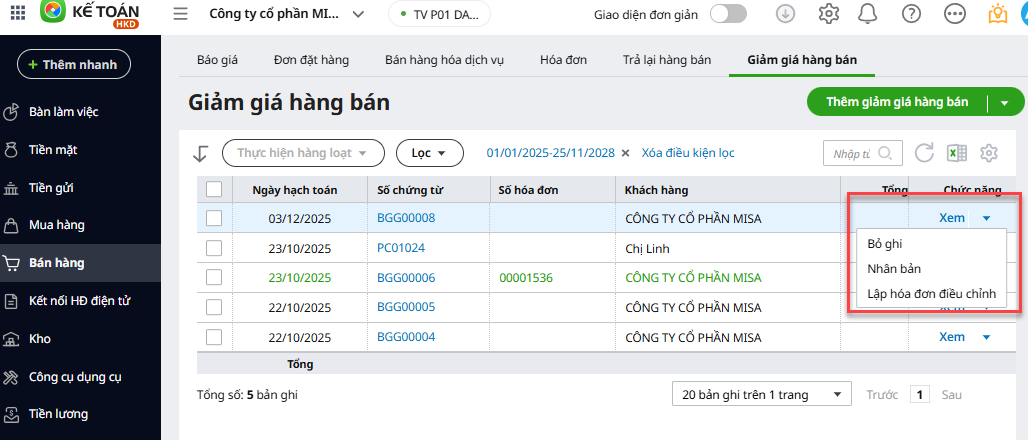Switch to the Trả lại hàng bán tab
Screen dimensions: 1028x440
(666, 60)
